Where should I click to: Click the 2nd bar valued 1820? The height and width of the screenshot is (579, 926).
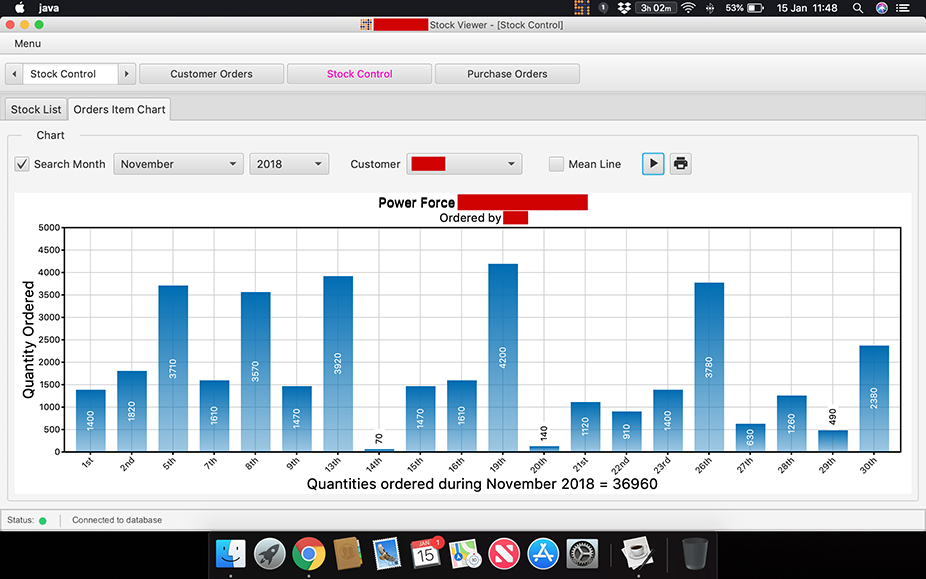coord(132,411)
